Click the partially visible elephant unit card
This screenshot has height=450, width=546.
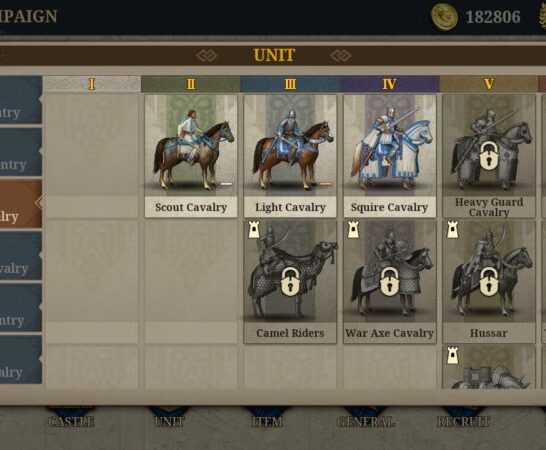click(x=489, y=367)
